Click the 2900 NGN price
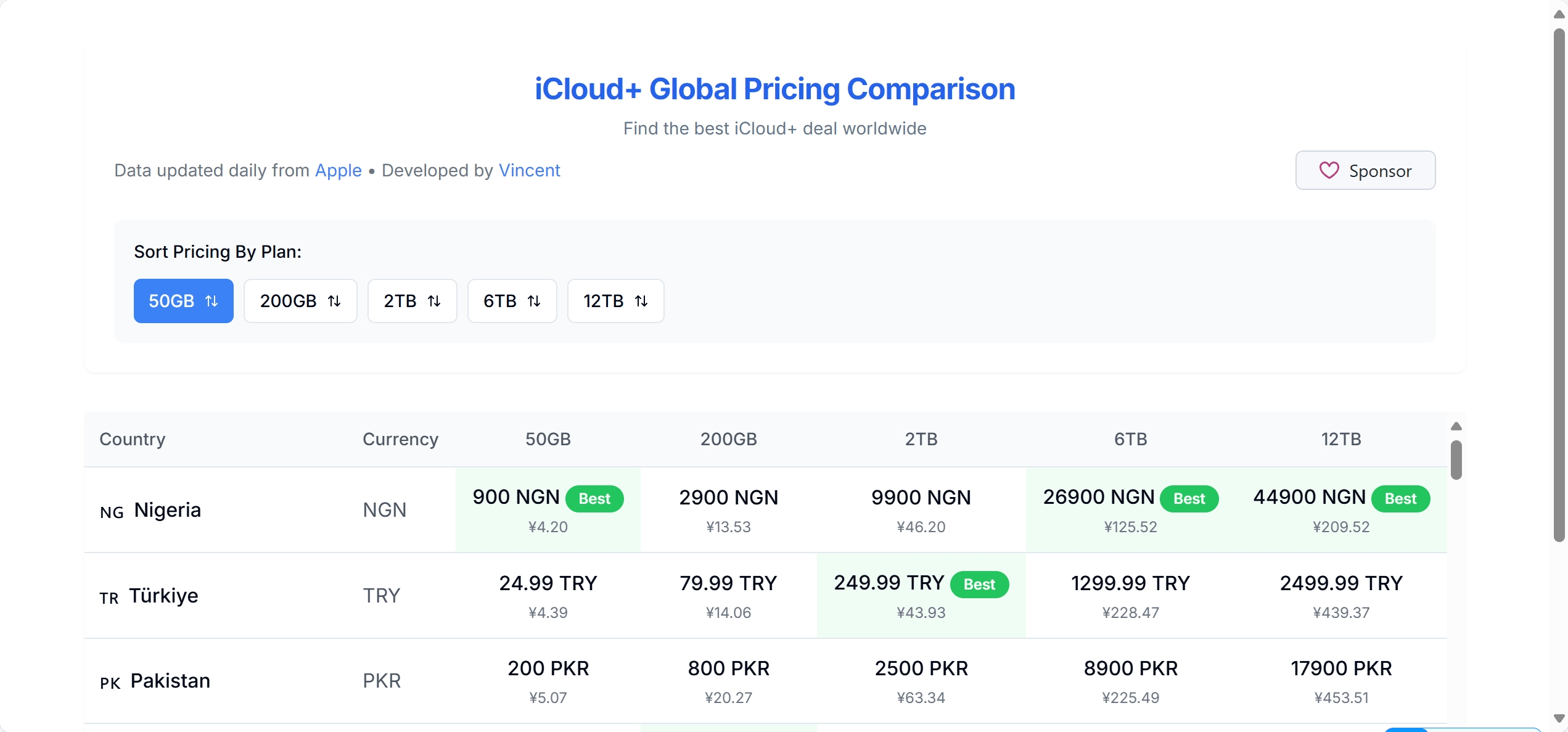 click(x=728, y=497)
